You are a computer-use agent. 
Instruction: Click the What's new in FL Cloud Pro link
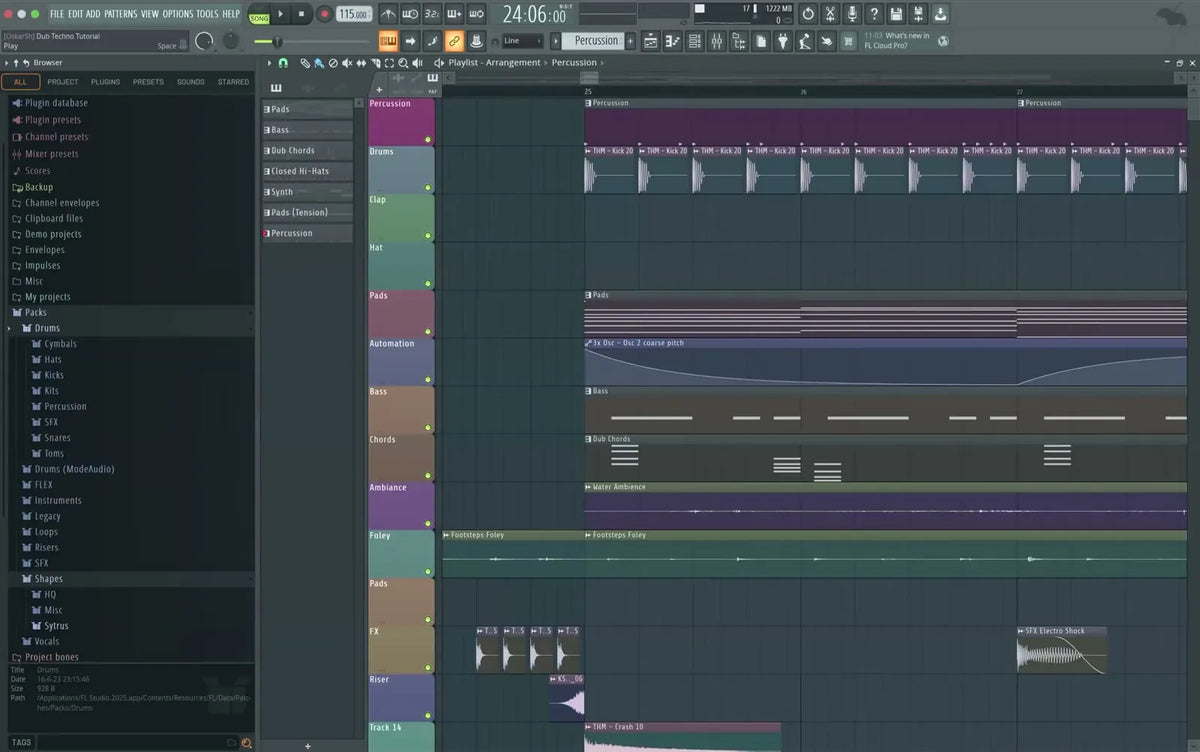pos(897,41)
